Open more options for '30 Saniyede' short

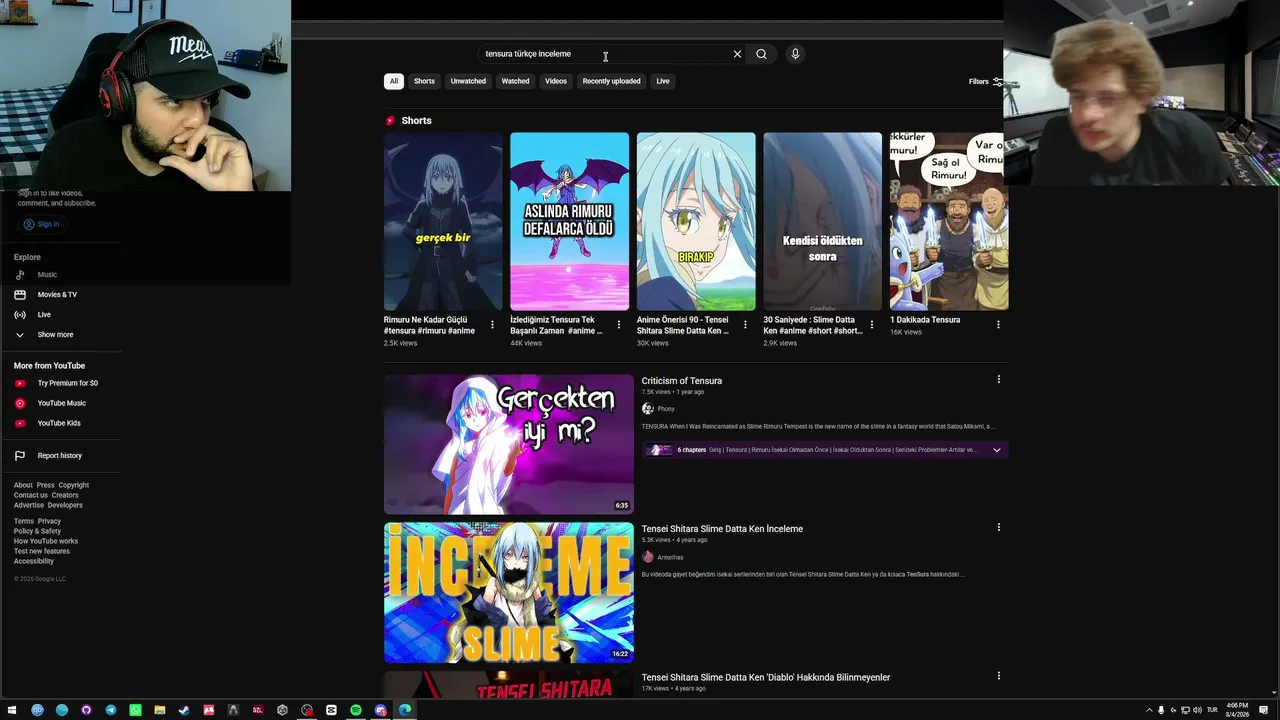coord(871,325)
